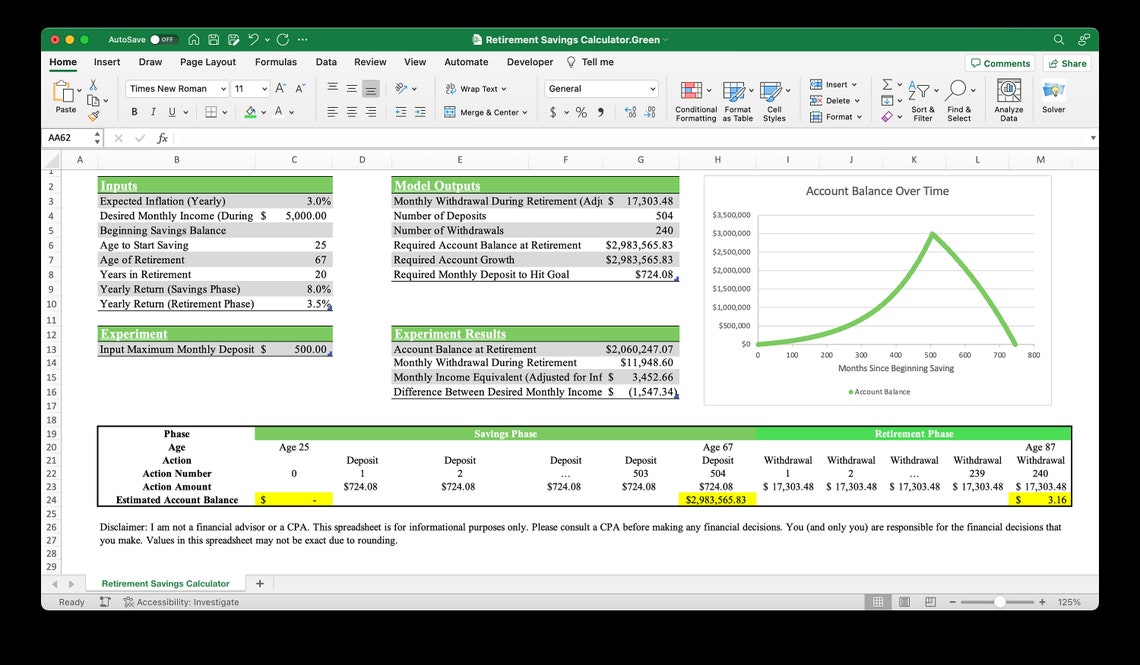Switch to Page Layout view icon
This screenshot has width=1140, height=665.
pyautogui.click(x=904, y=602)
